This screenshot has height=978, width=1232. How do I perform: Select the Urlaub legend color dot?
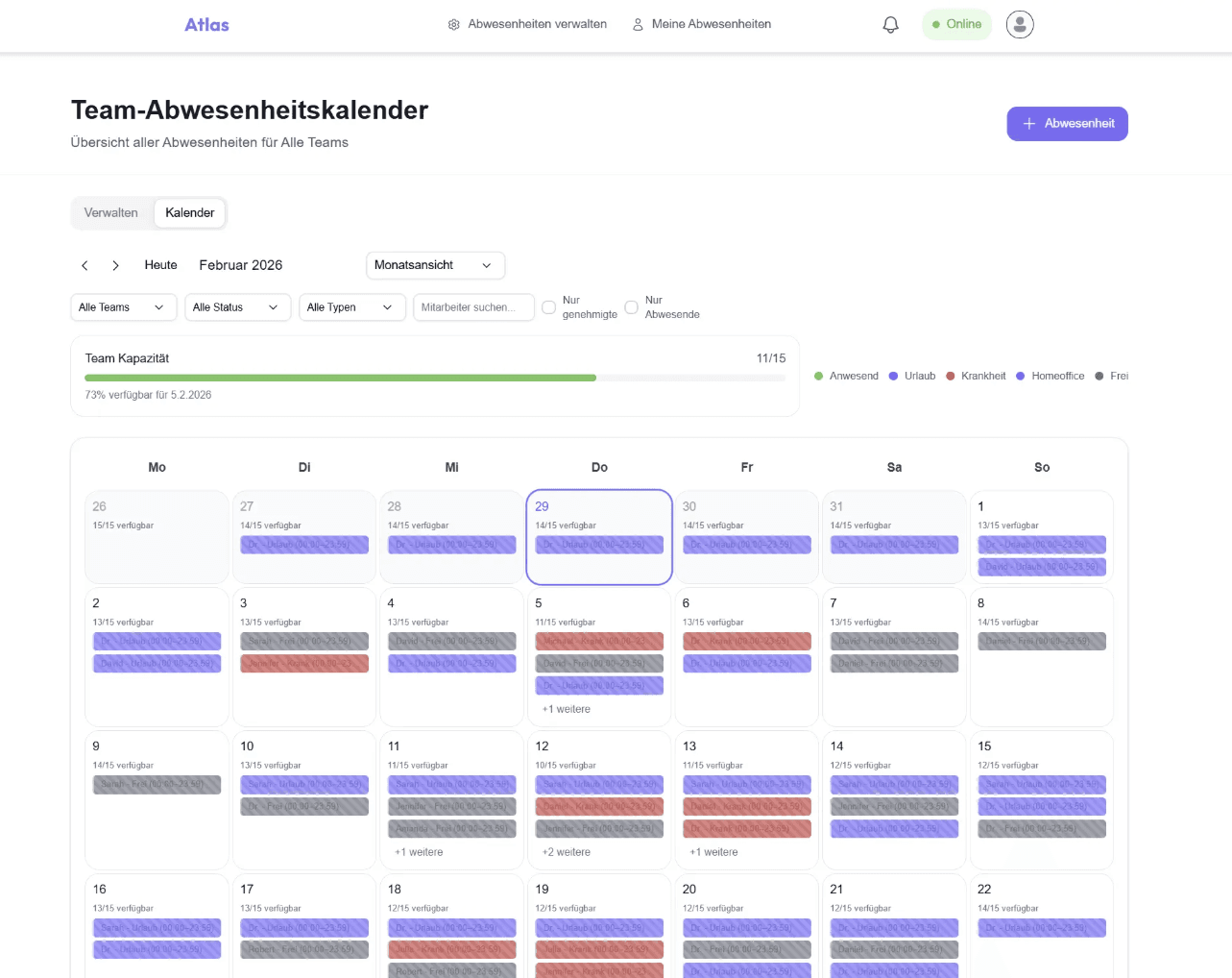(894, 376)
